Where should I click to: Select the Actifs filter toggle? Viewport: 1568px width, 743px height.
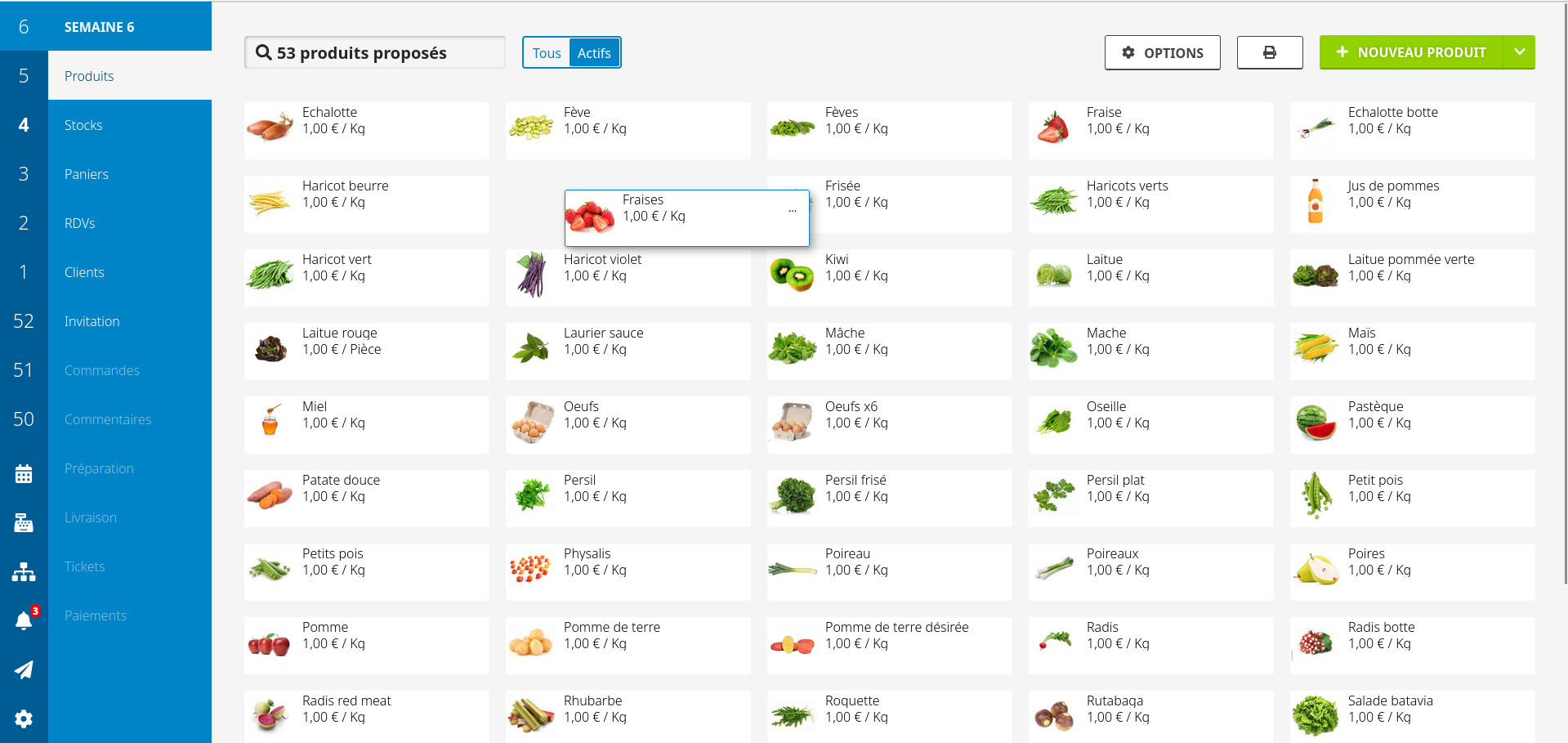pyautogui.click(x=594, y=53)
